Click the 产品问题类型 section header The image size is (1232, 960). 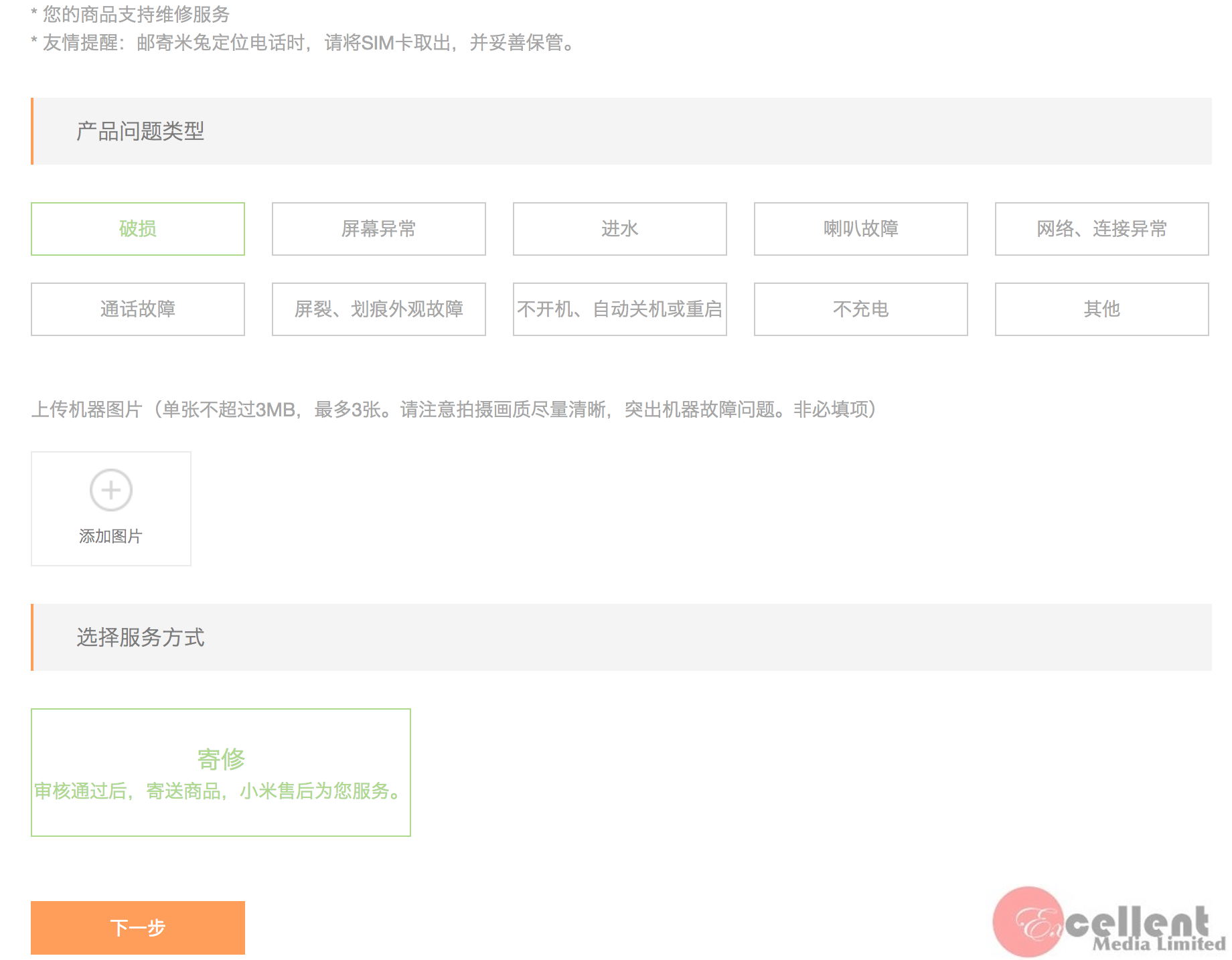pos(140,131)
